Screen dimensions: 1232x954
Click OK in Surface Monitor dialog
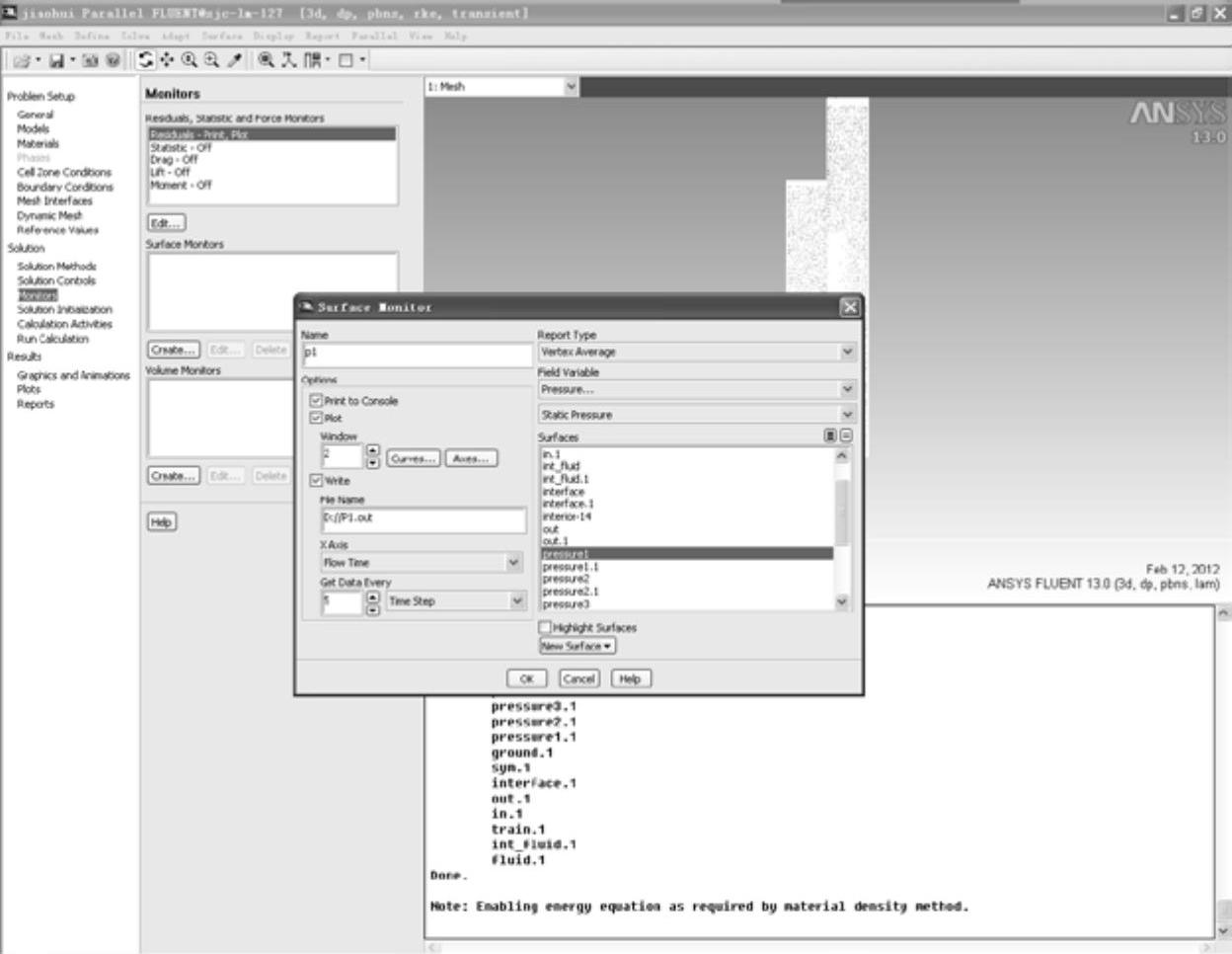click(x=526, y=678)
